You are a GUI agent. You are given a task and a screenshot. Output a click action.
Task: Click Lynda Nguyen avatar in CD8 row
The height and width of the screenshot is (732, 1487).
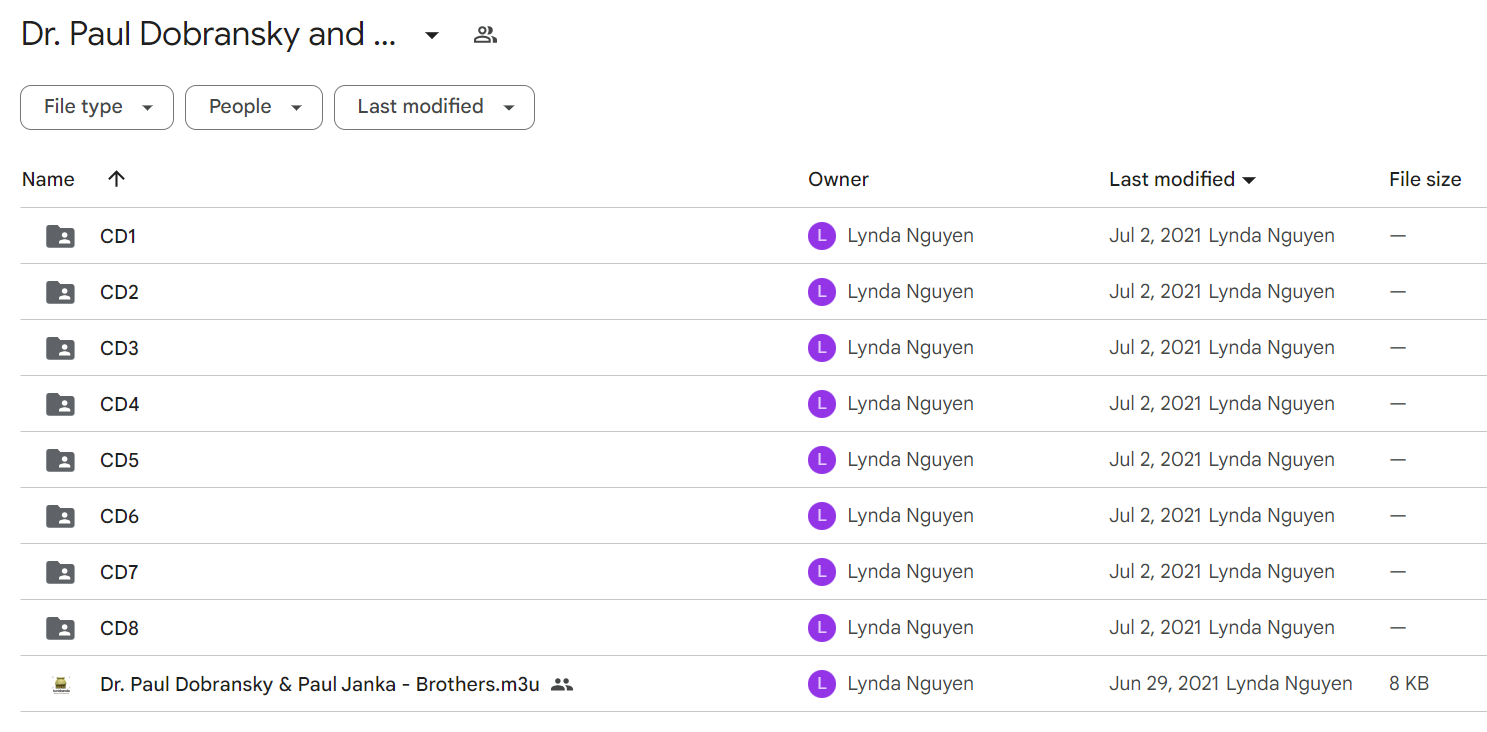coord(822,628)
